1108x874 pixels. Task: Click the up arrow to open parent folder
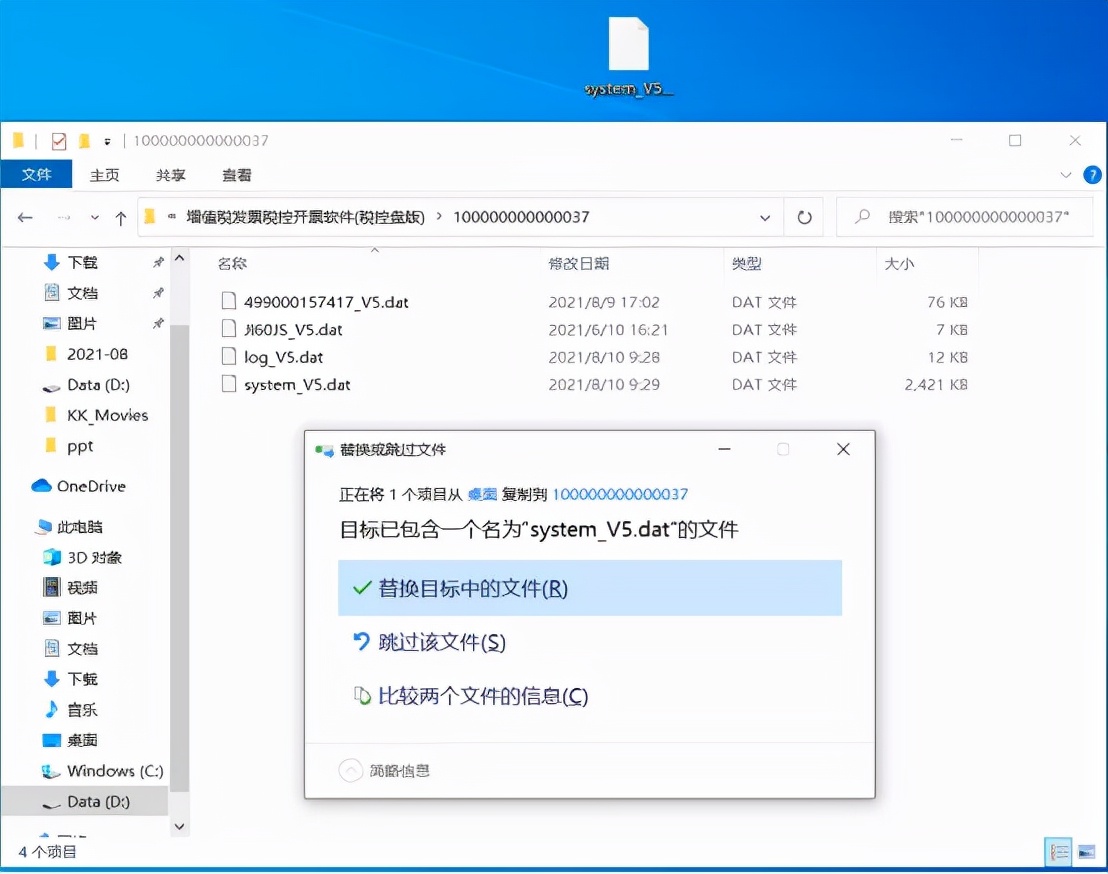tap(121, 217)
